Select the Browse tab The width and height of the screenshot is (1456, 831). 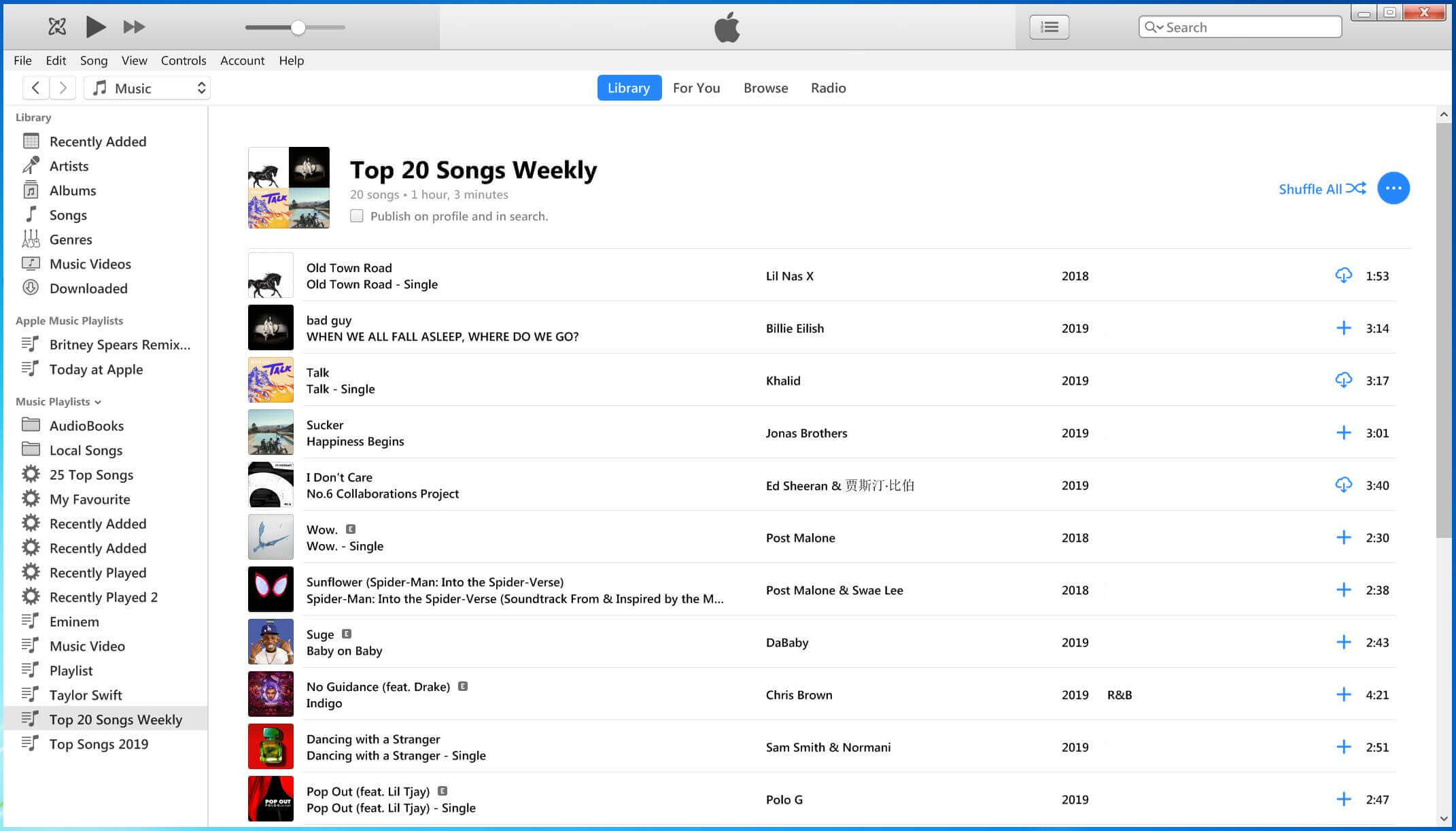(x=765, y=87)
